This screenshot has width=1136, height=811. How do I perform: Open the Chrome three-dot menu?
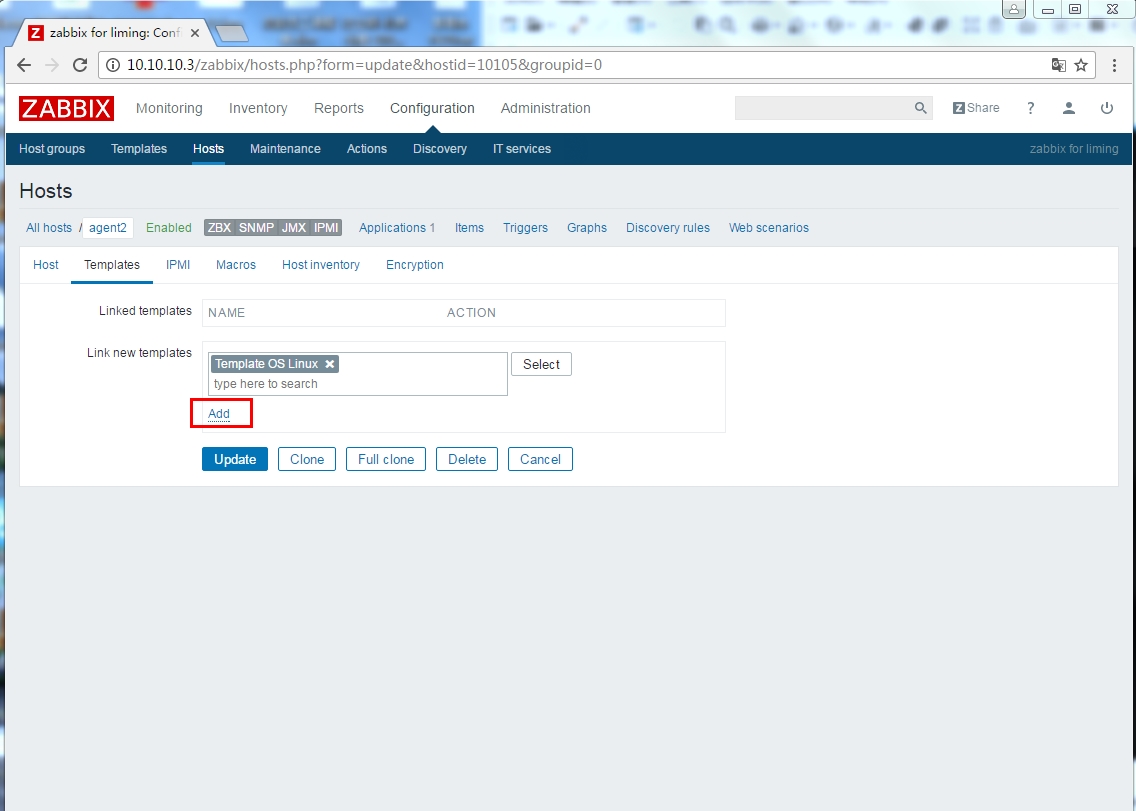pyautogui.click(x=1114, y=65)
